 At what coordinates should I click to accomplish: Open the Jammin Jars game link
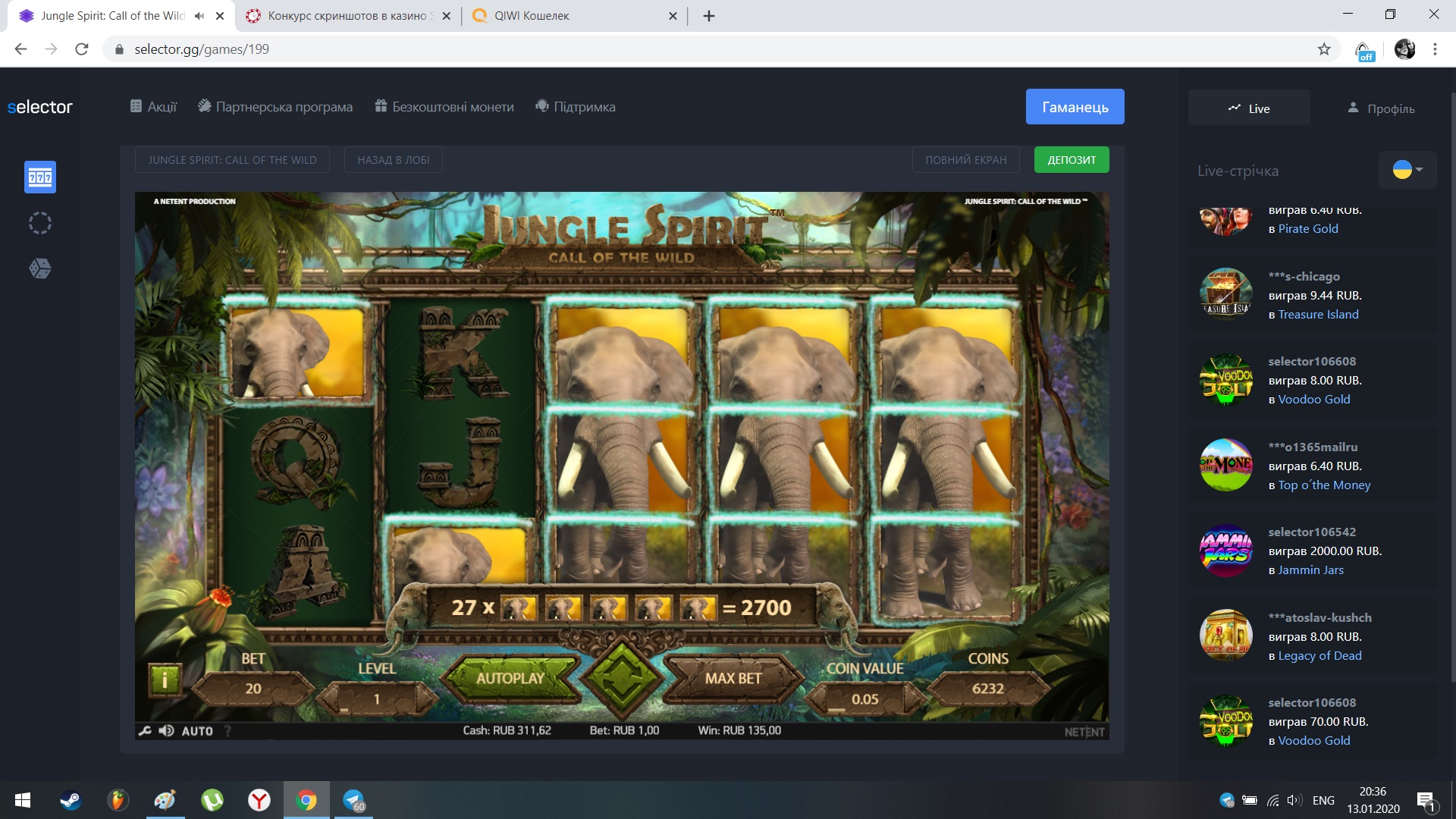(x=1310, y=570)
